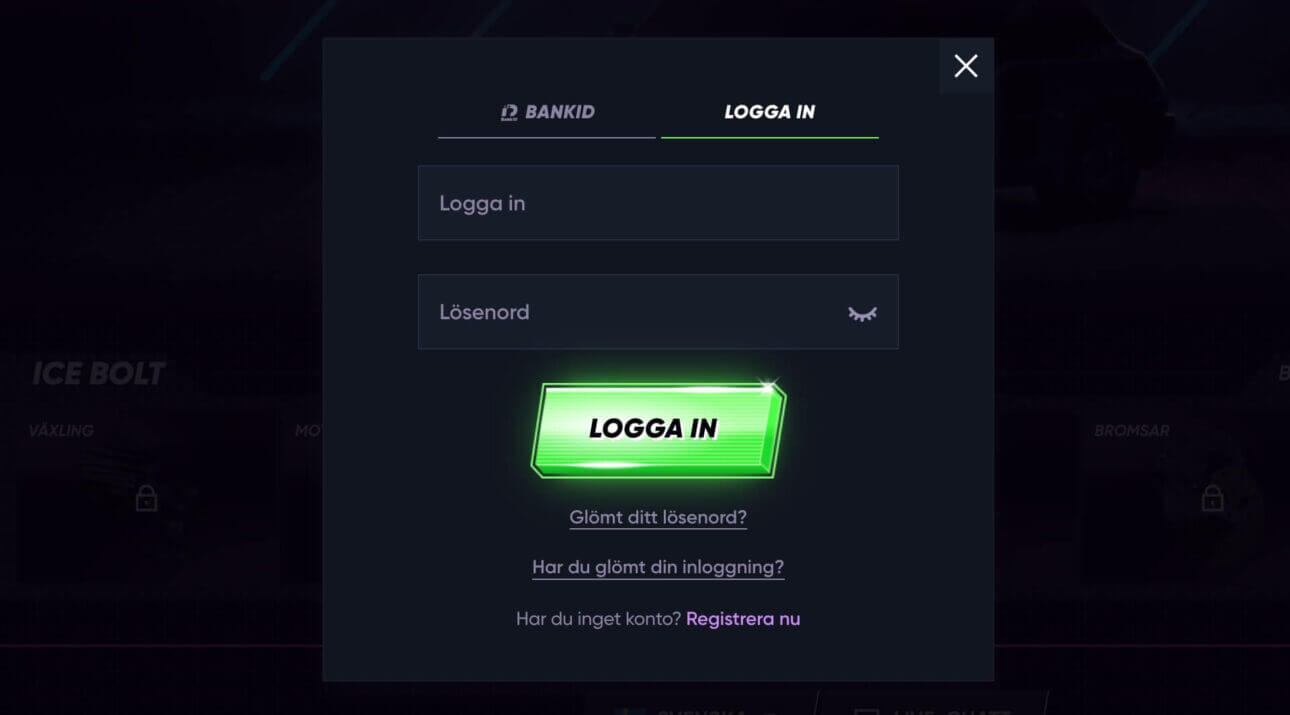The height and width of the screenshot is (715, 1290).
Task: Focus the Logga in username field
Action: point(658,203)
